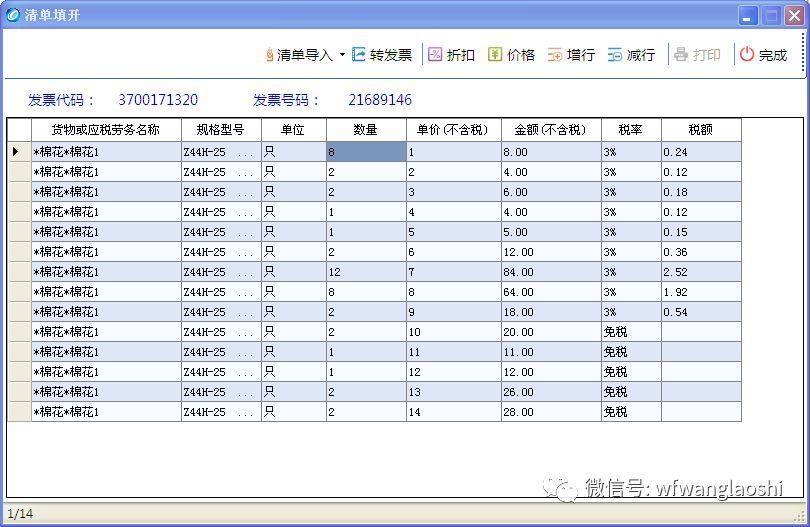Open the 价格 price option
810x527 pixels.
tap(511, 55)
